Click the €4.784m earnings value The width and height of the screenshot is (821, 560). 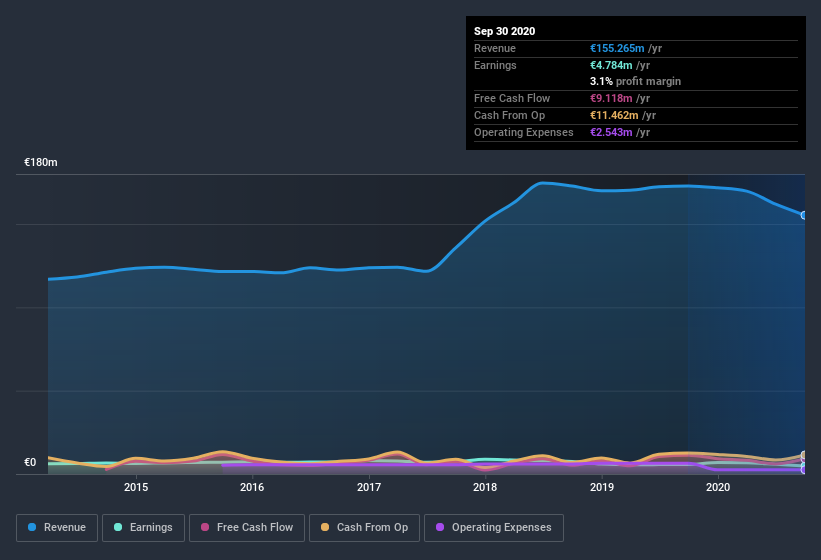click(611, 65)
